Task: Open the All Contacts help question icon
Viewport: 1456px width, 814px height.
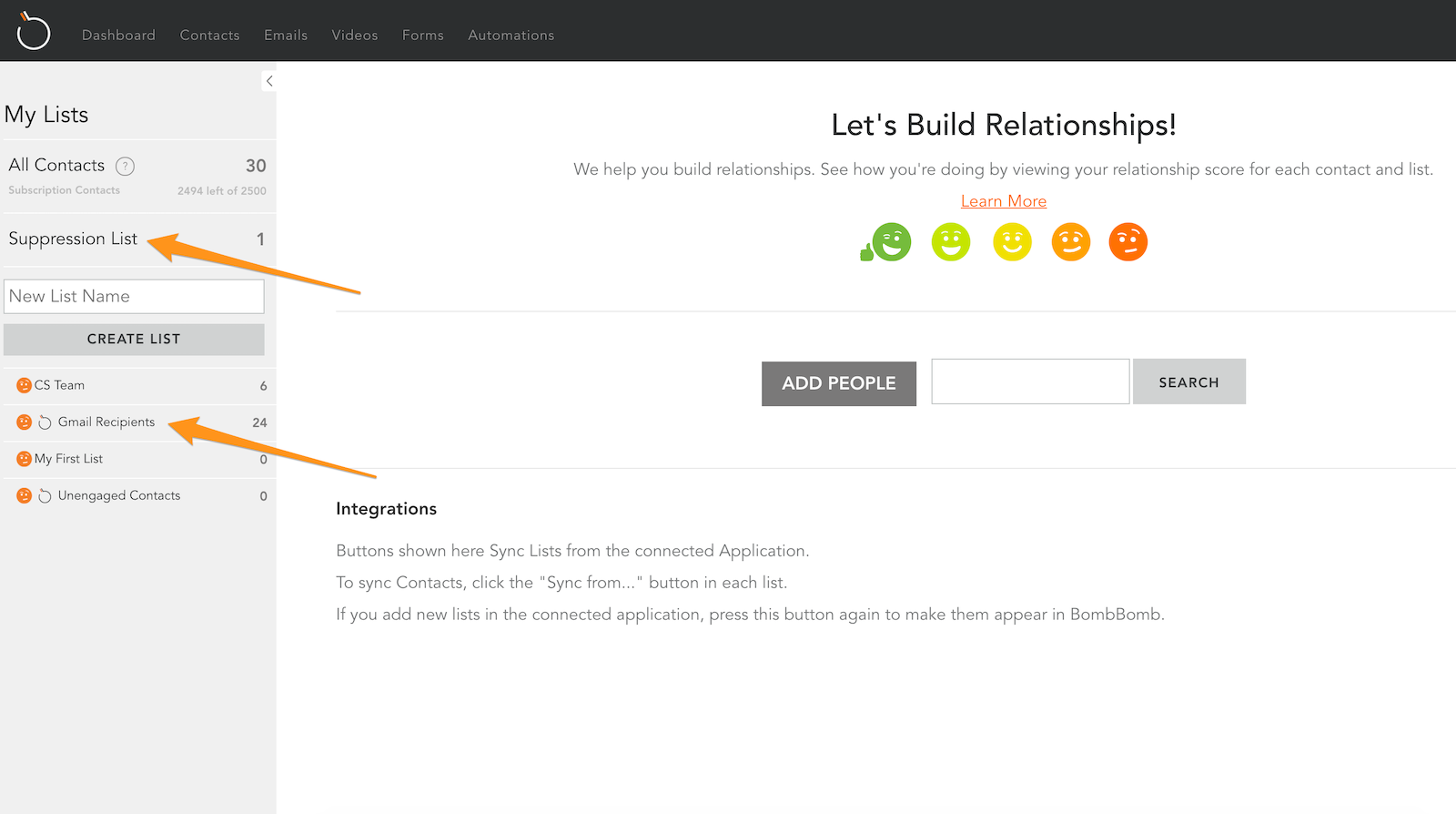Action: coord(125,166)
